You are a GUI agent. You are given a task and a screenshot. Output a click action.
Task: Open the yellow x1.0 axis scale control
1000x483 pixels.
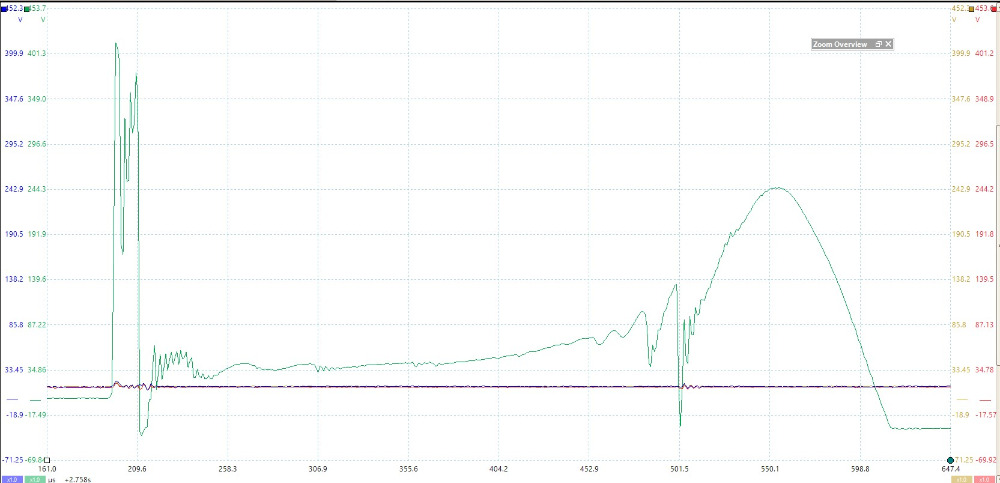(963, 479)
